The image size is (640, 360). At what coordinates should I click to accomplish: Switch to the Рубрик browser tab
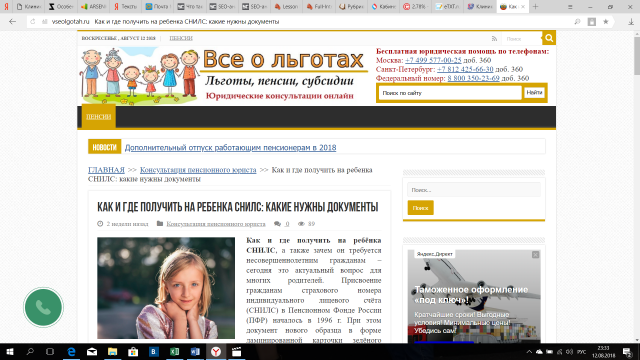tap(351, 7)
